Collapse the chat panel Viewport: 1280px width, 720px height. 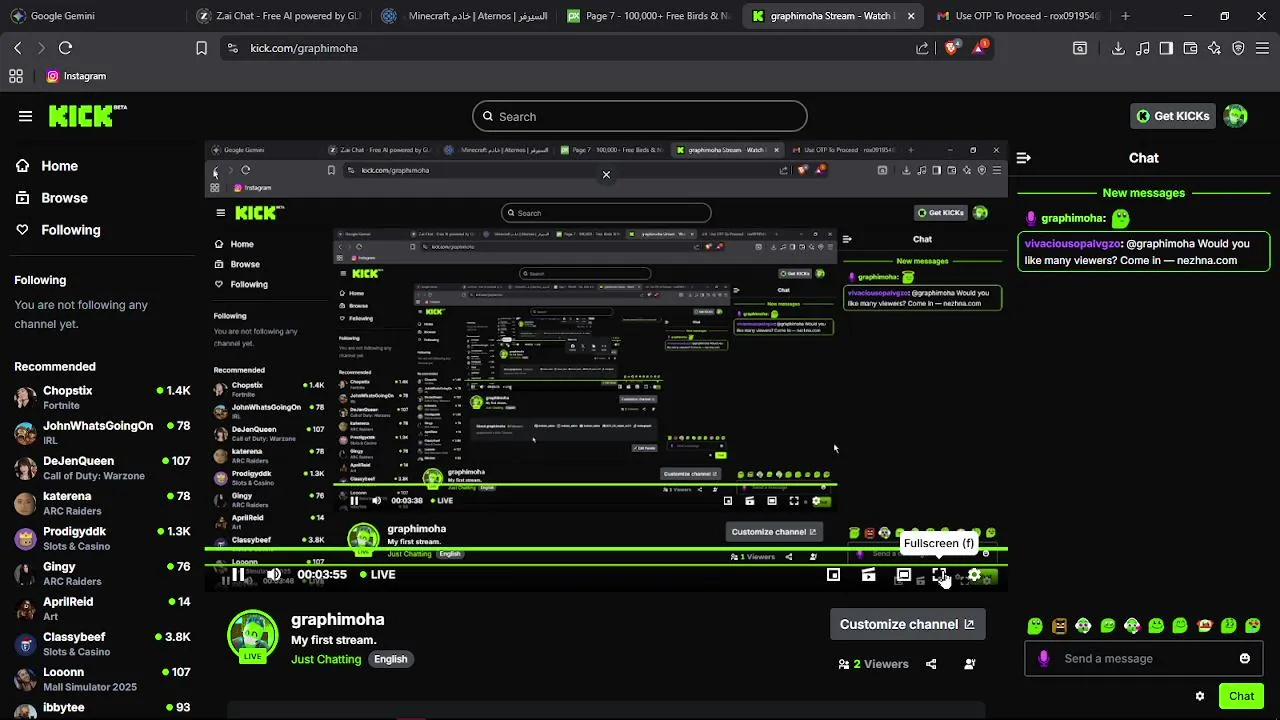point(1023,158)
